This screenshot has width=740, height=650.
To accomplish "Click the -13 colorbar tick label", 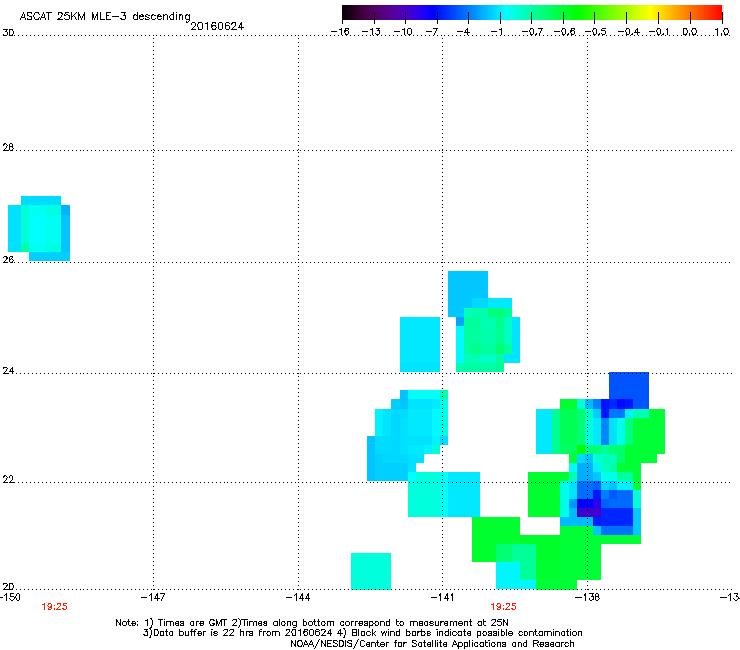I will click(x=371, y=32).
